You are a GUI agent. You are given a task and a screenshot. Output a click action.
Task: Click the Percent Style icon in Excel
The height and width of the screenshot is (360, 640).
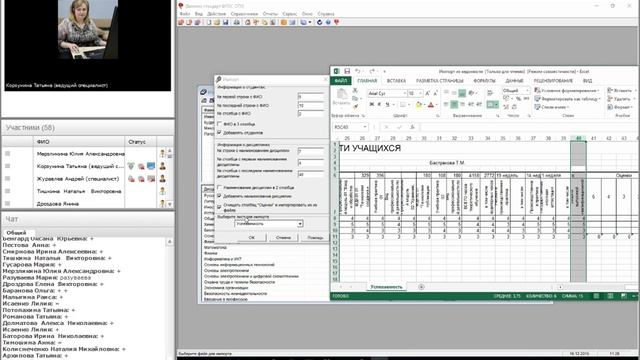518,98
